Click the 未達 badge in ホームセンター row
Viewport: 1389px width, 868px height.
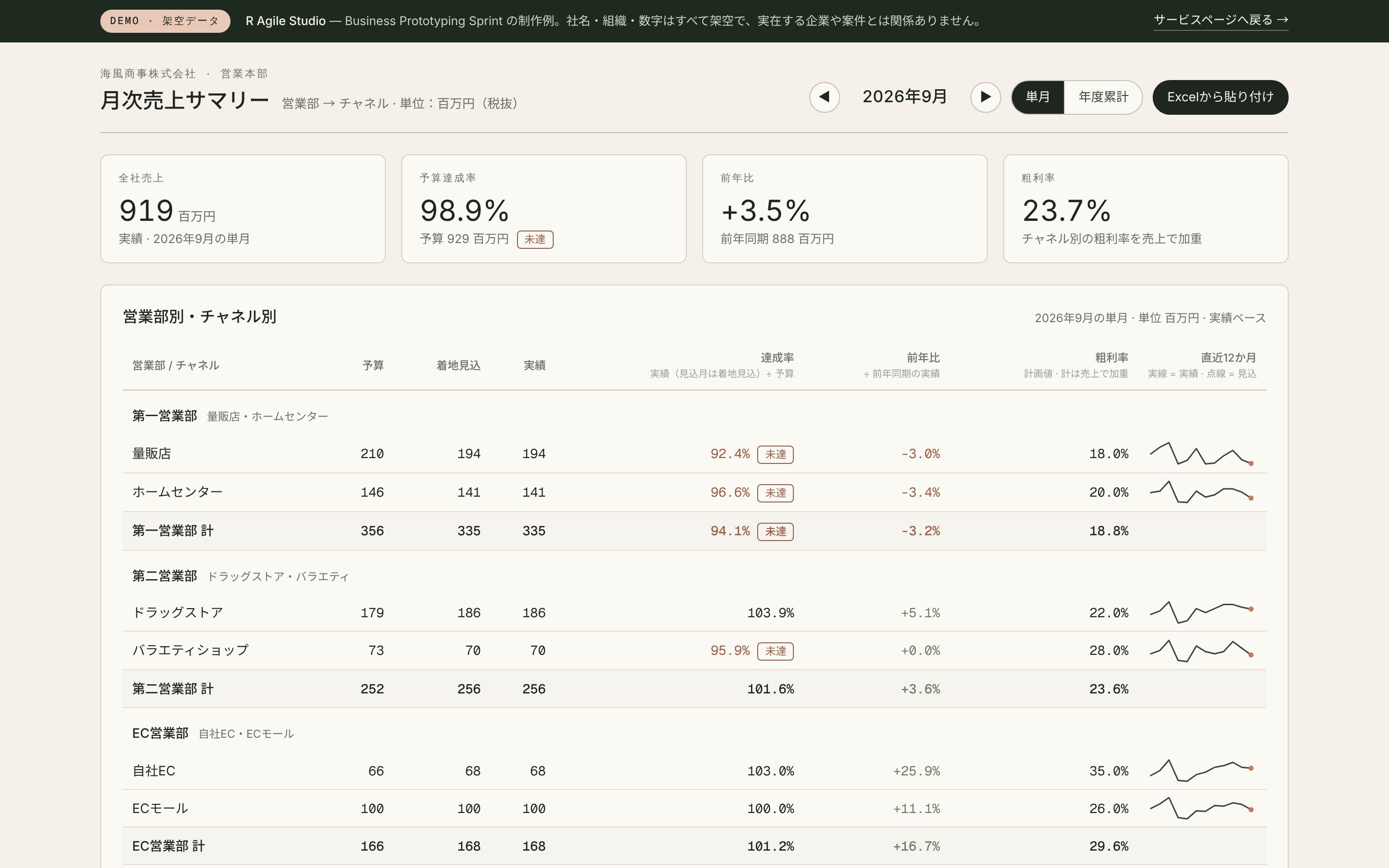coord(776,493)
